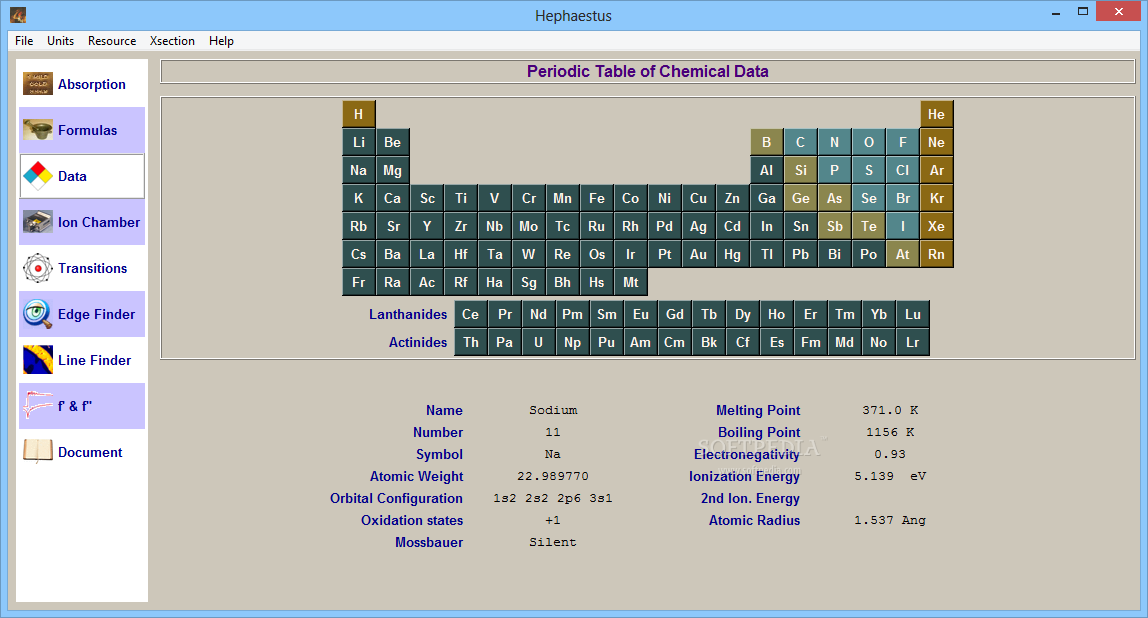
Task: Select the Data diamond icon
Action: tap(37, 176)
